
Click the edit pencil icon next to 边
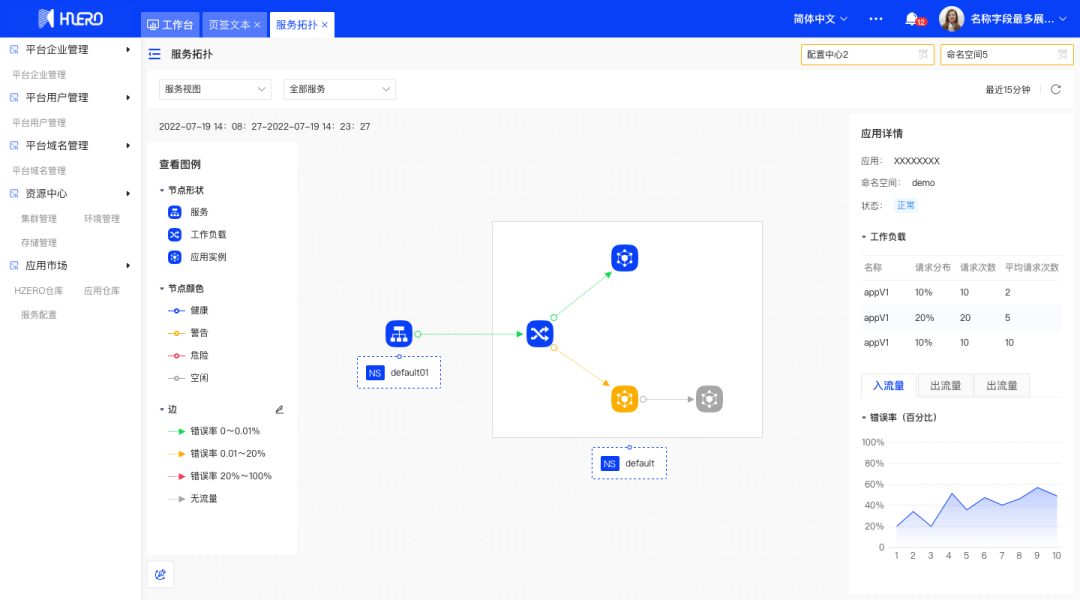point(280,409)
